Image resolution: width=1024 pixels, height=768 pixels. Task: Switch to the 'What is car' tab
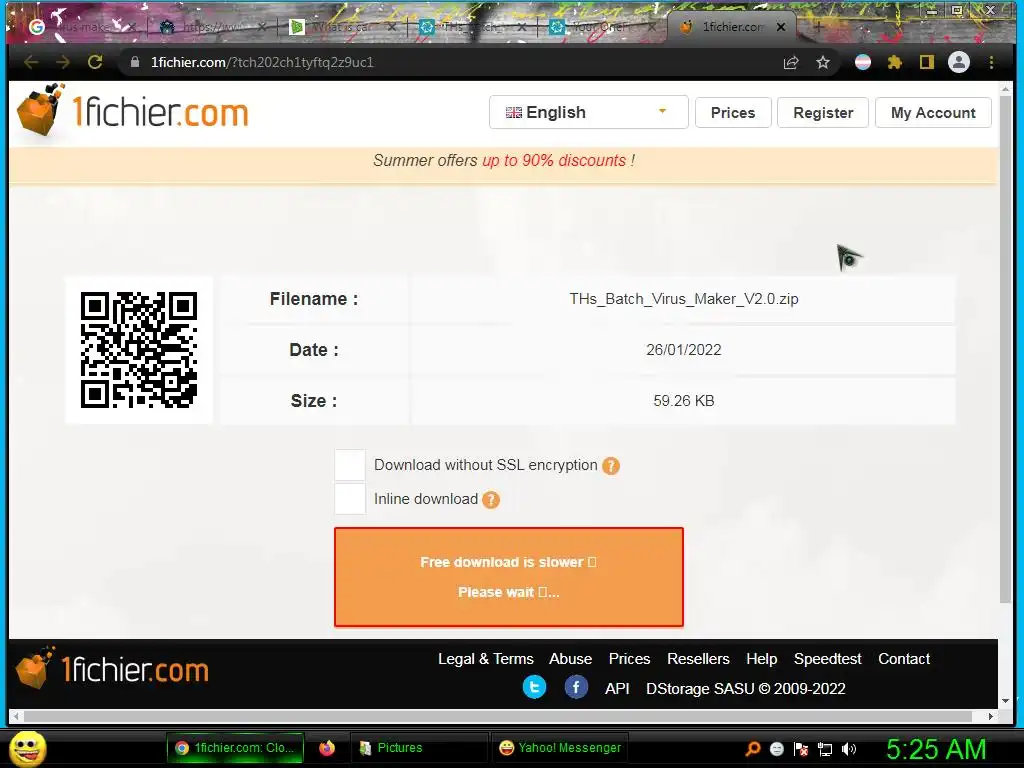(x=342, y=27)
